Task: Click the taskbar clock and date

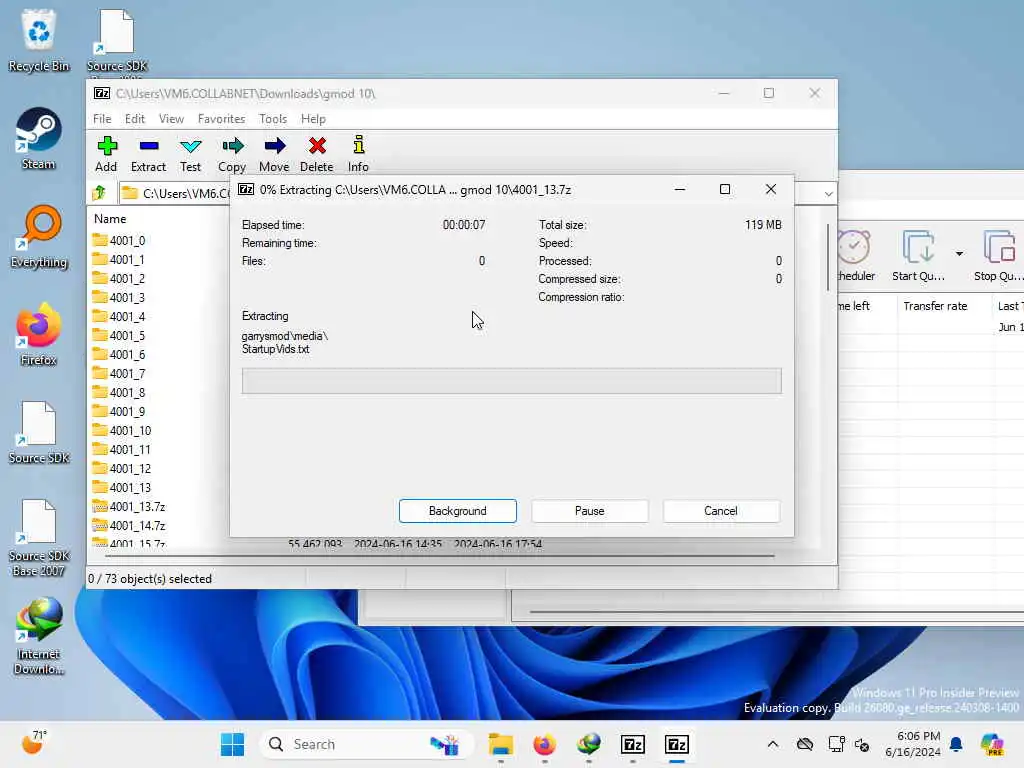Action: tap(912, 744)
